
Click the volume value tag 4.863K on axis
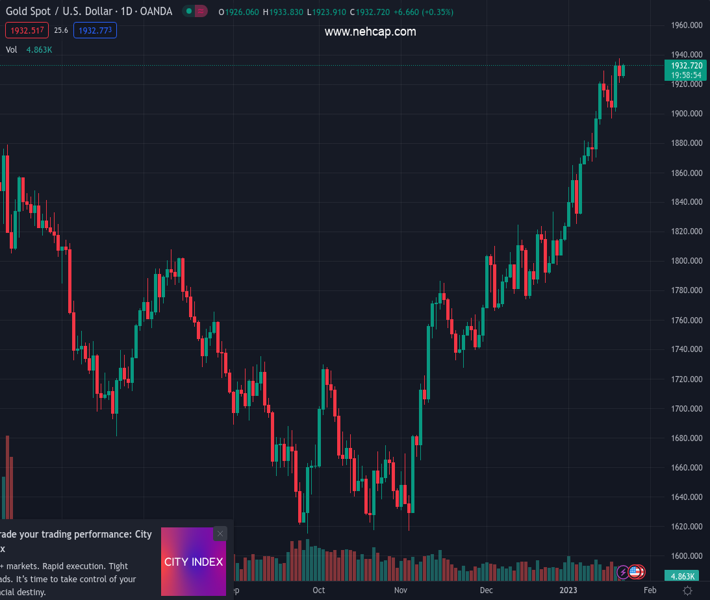click(682, 576)
